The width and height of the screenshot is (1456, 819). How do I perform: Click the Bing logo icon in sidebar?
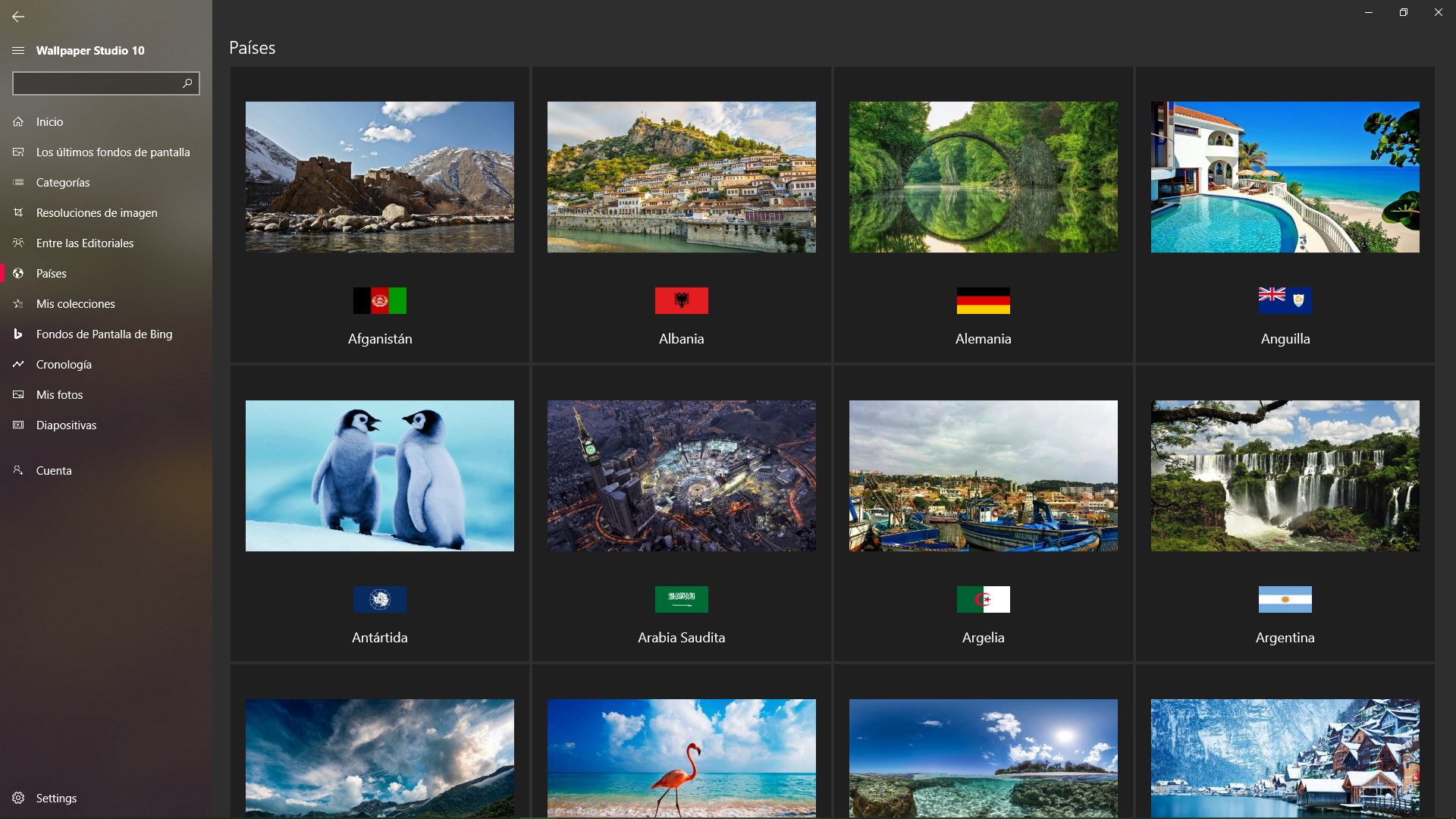[18, 334]
